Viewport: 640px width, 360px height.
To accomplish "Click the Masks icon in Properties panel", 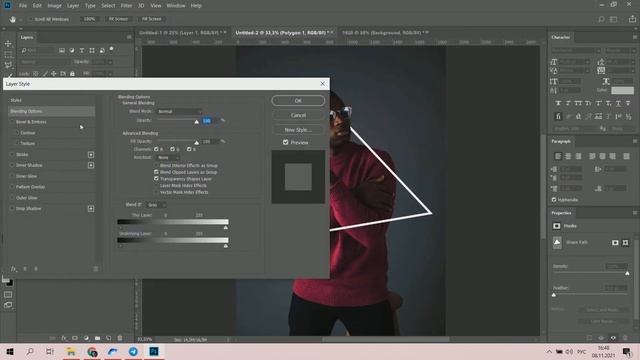I will click(x=557, y=226).
